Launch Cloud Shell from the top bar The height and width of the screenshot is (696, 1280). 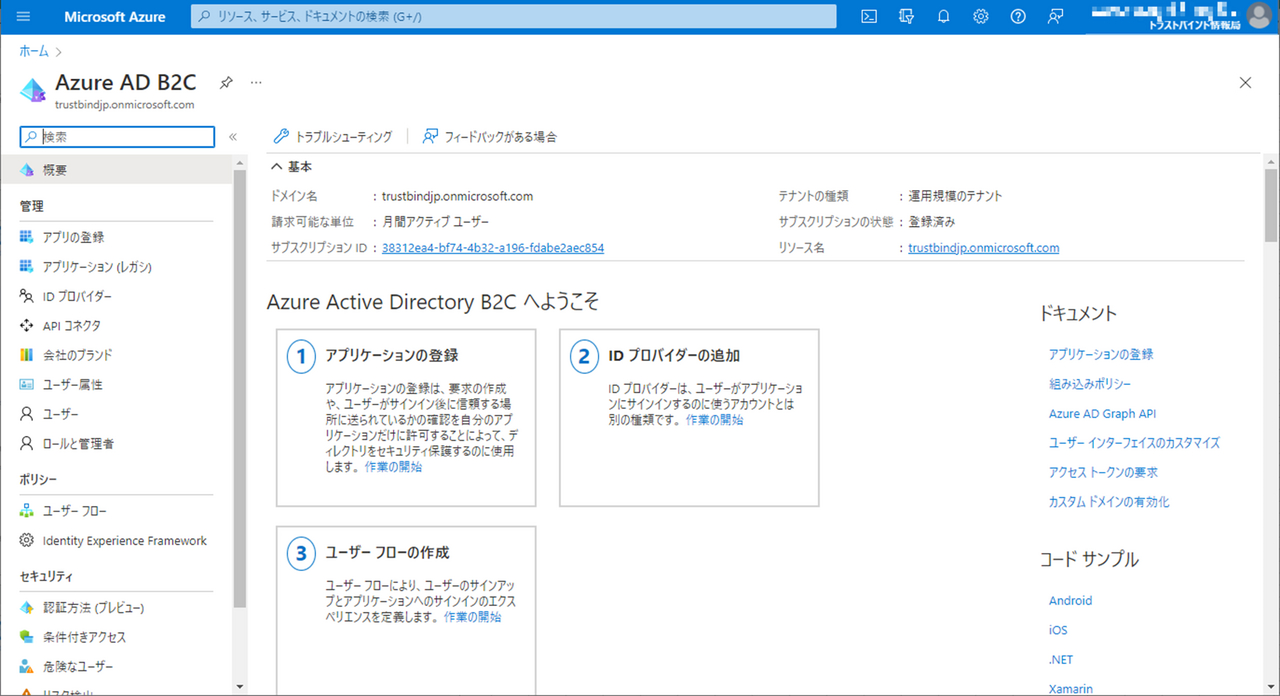tap(870, 17)
